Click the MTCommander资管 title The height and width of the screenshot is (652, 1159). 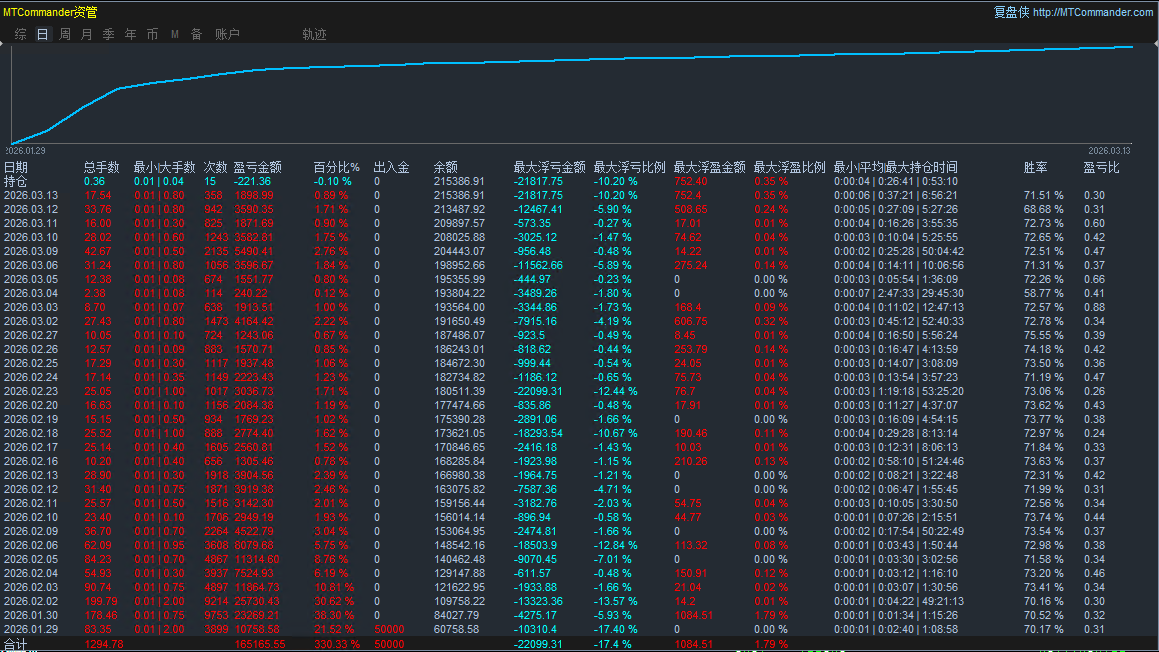[x=50, y=12]
